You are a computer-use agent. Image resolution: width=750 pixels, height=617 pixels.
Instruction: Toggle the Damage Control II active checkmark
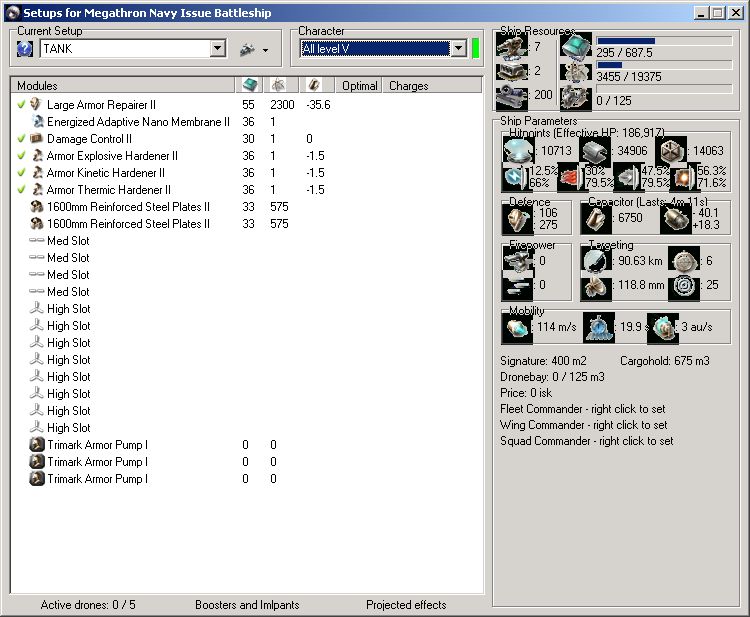(x=21, y=138)
